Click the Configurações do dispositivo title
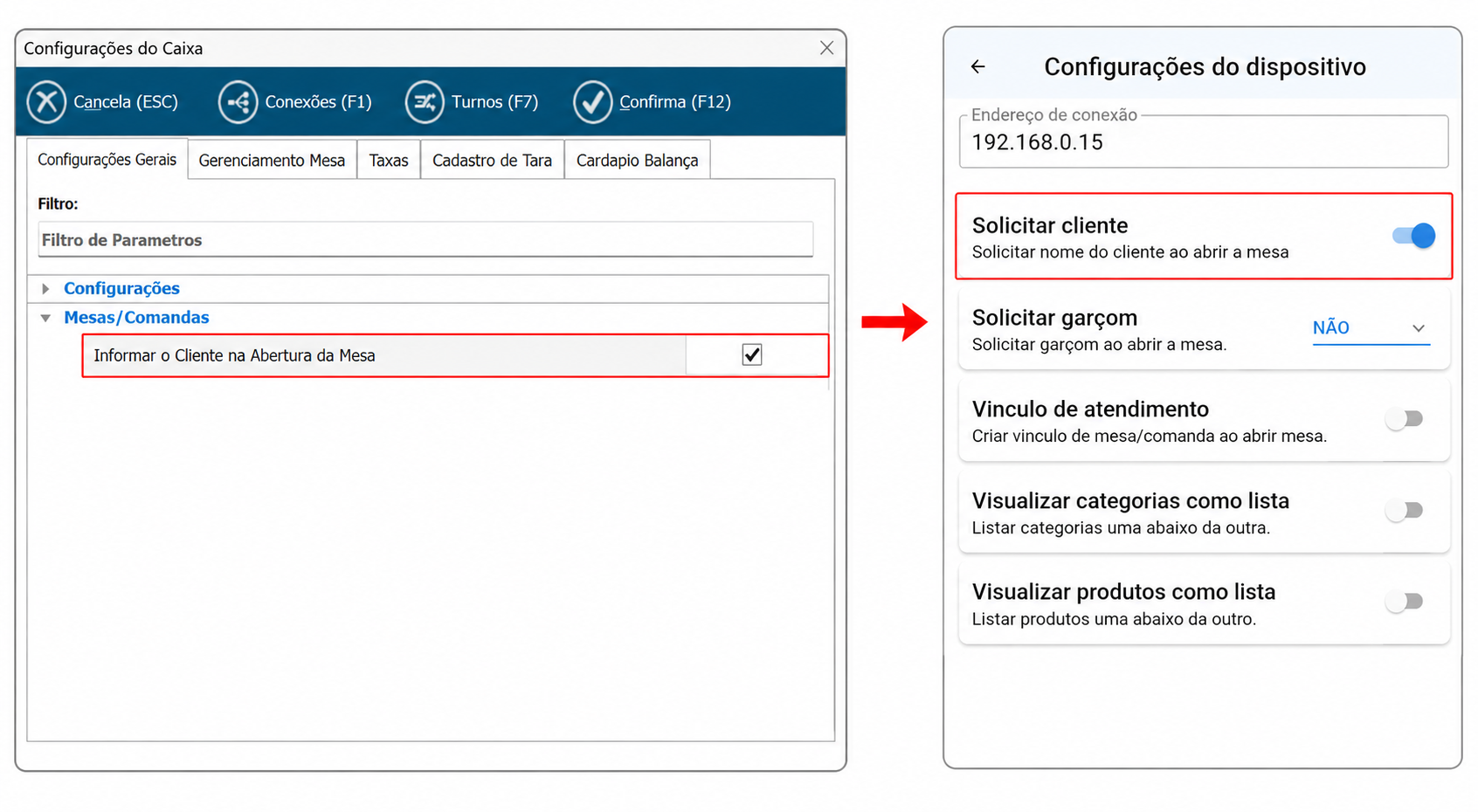Image resolution: width=1478 pixels, height=812 pixels. pos(1205,66)
